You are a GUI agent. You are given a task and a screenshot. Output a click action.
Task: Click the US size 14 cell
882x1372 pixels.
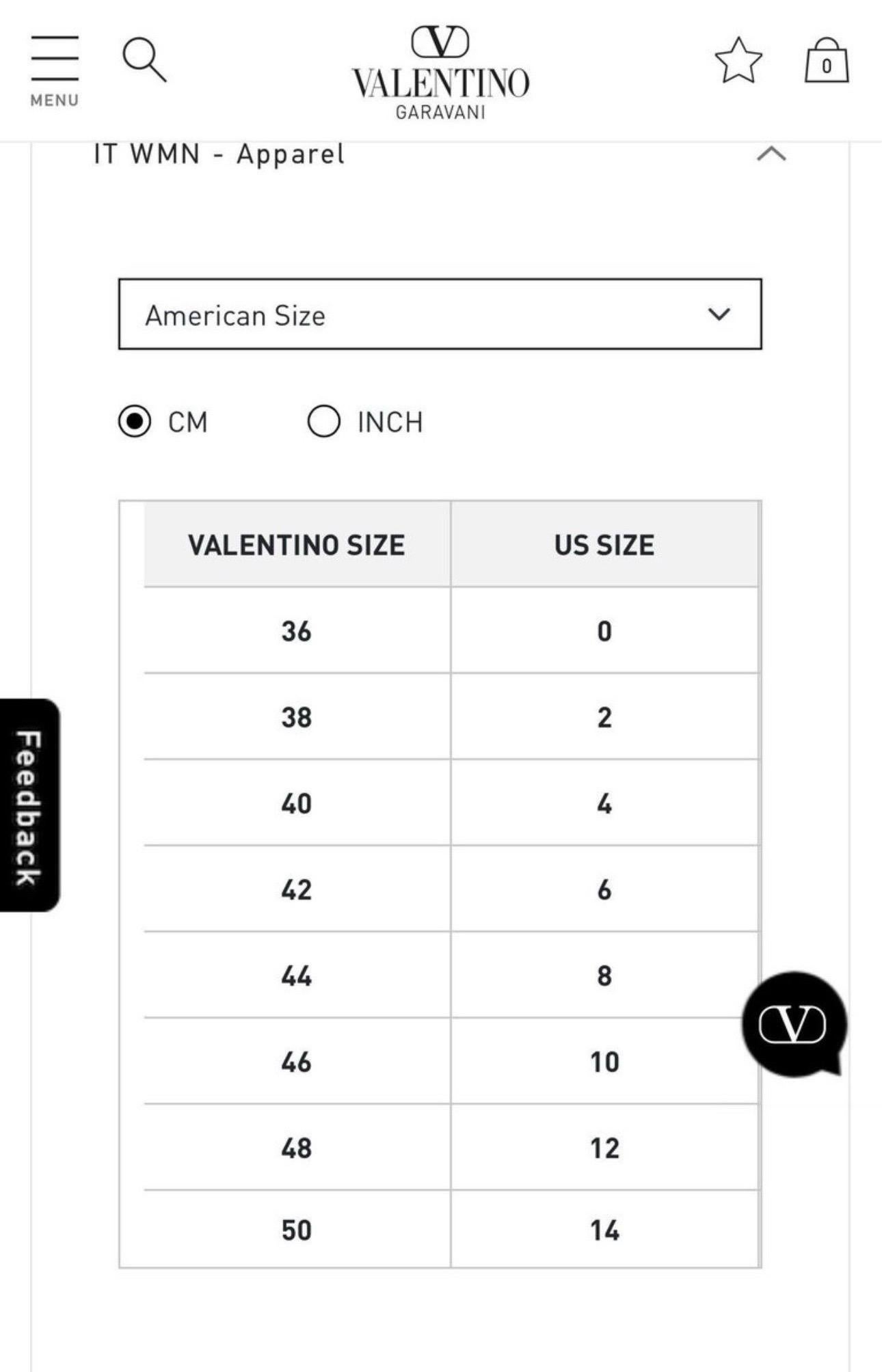pos(604,1229)
